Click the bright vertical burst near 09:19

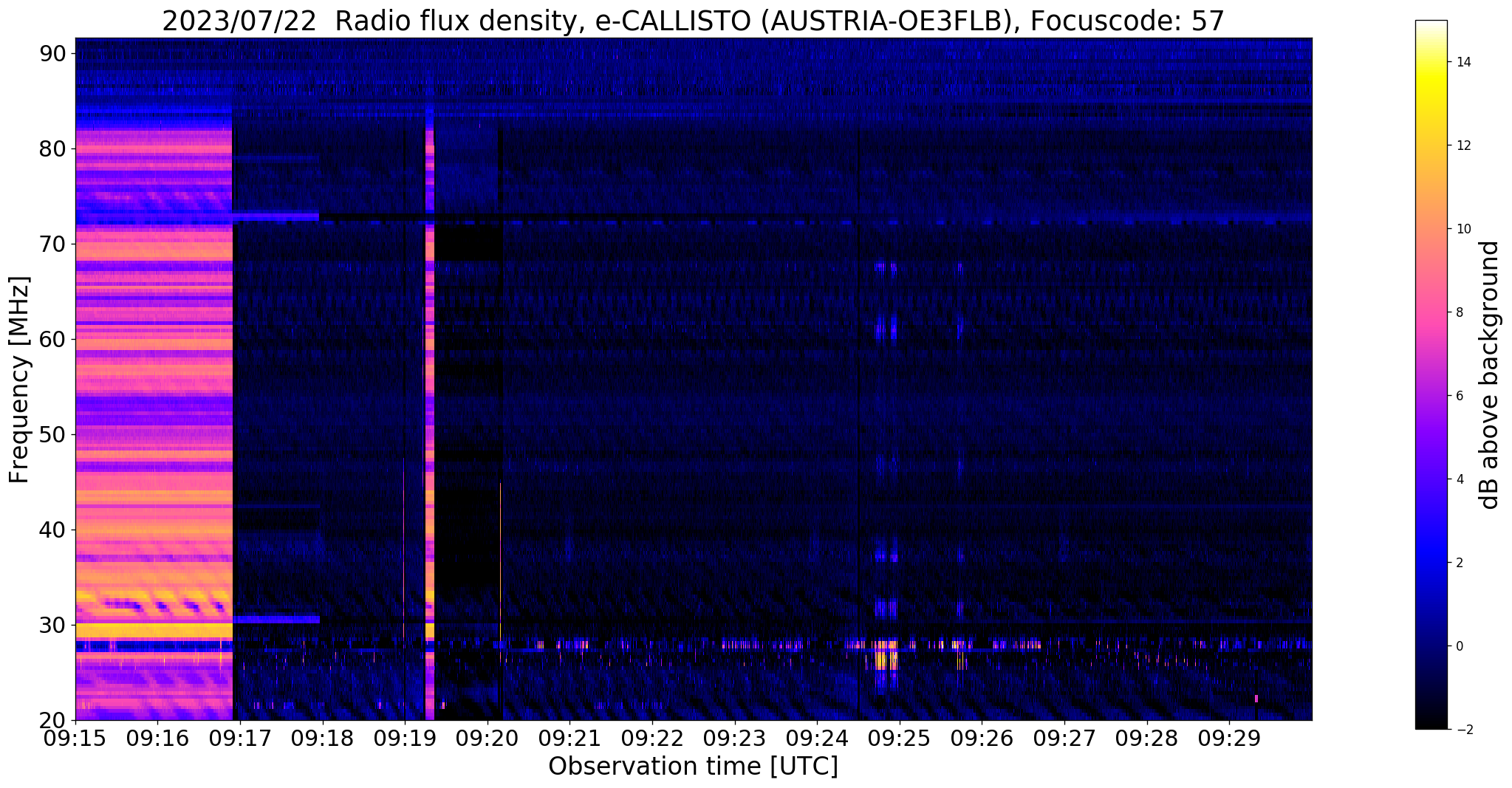tap(430, 414)
